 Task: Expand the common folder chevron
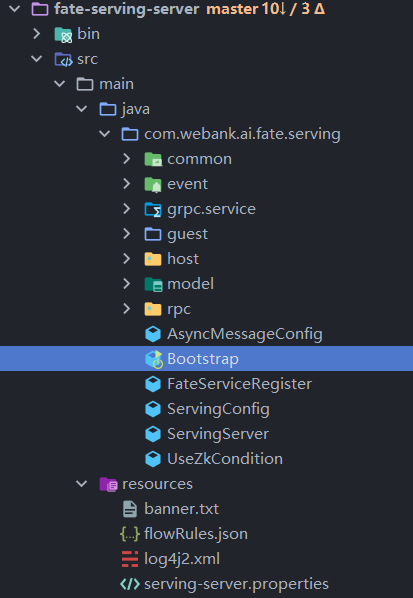pos(127,159)
